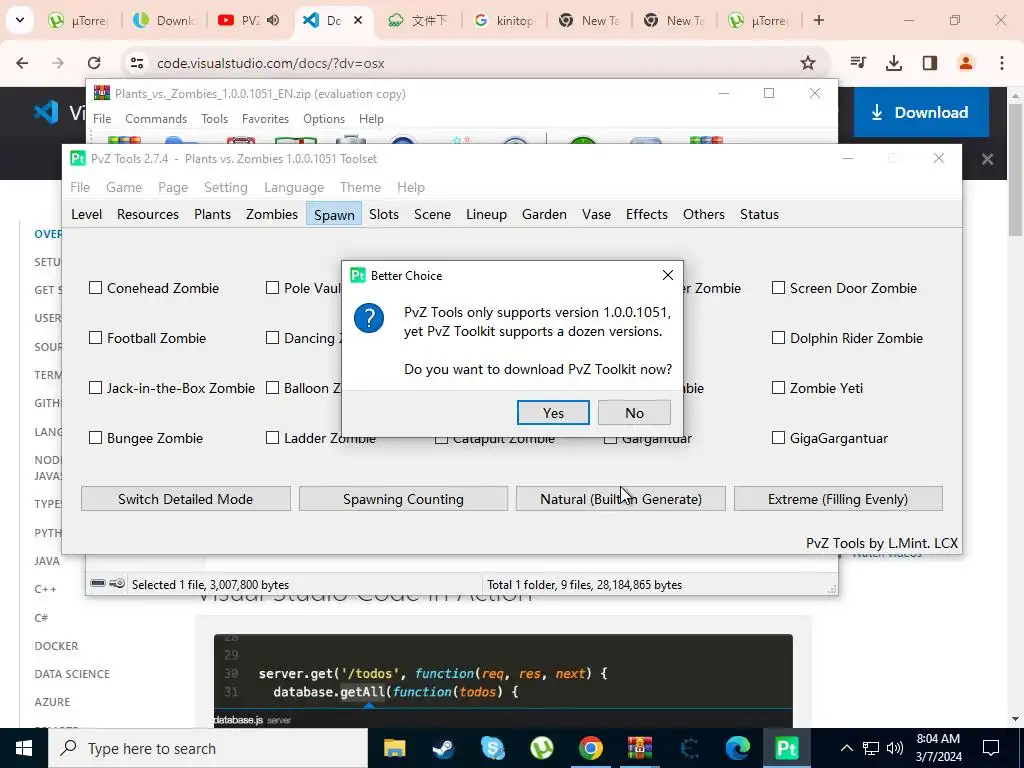Open the Resources tab
1024x768 pixels.
click(x=148, y=214)
